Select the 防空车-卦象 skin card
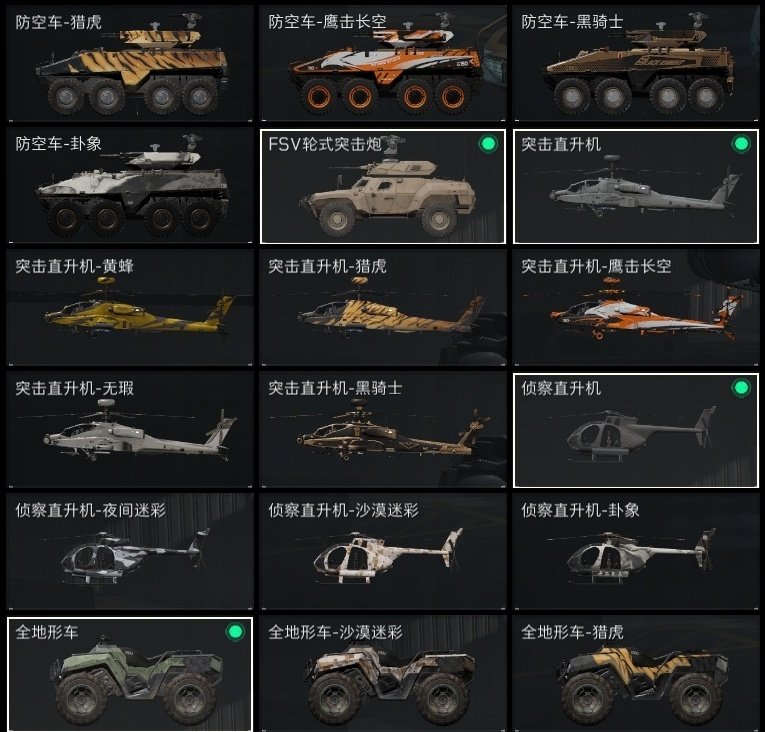 [130, 186]
